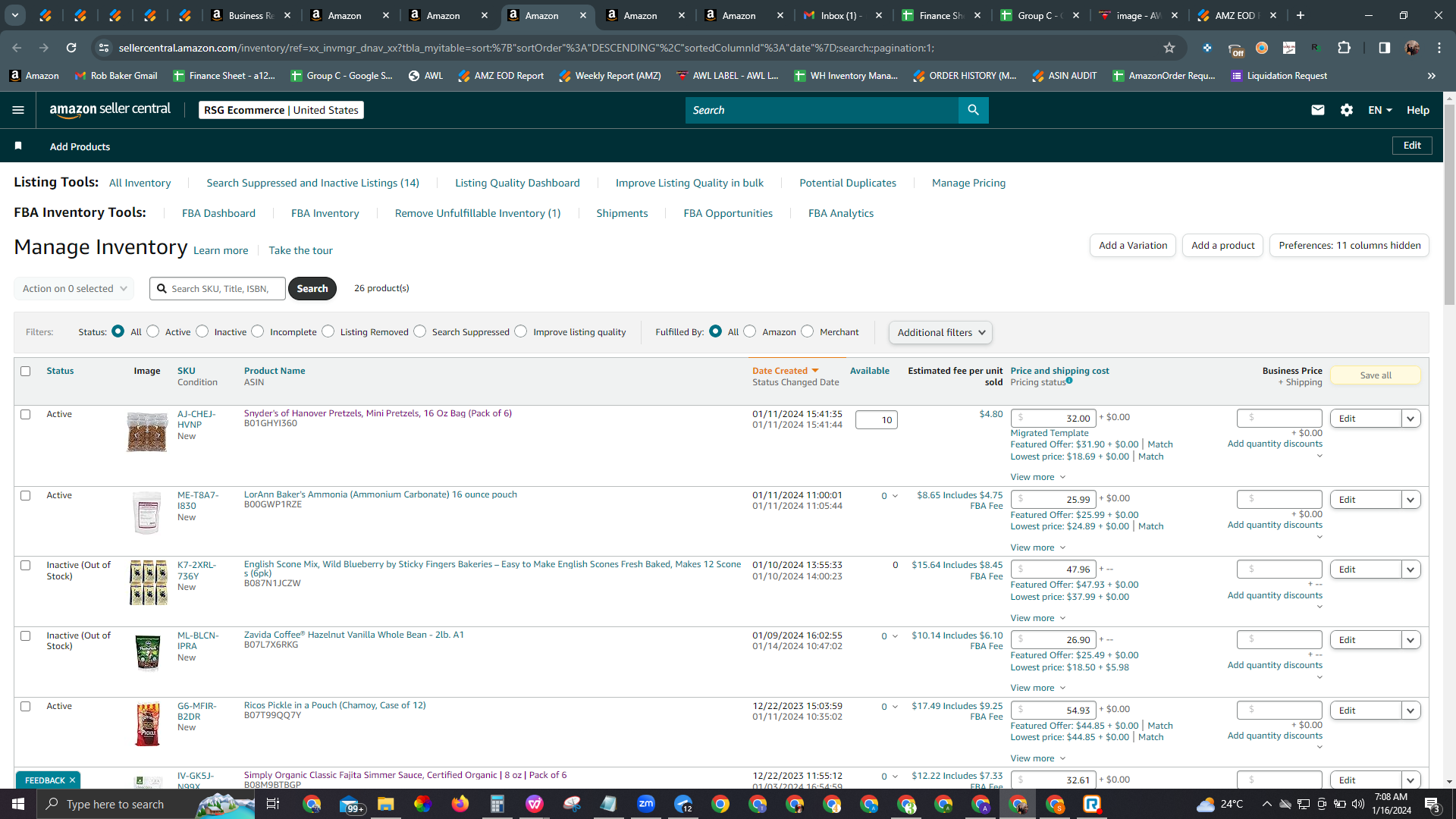Expand the Additional filters dropdown

pyautogui.click(x=940, y=332)
